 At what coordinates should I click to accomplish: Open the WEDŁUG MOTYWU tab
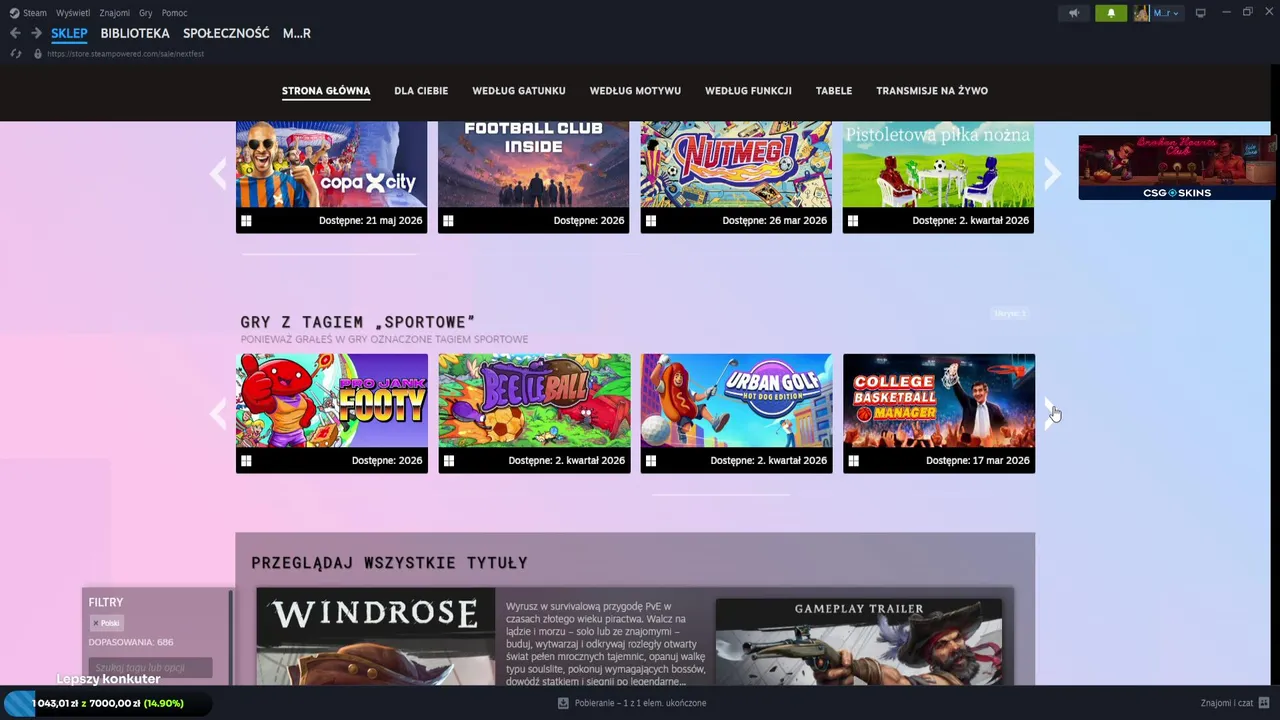click(x=635, y=90)
